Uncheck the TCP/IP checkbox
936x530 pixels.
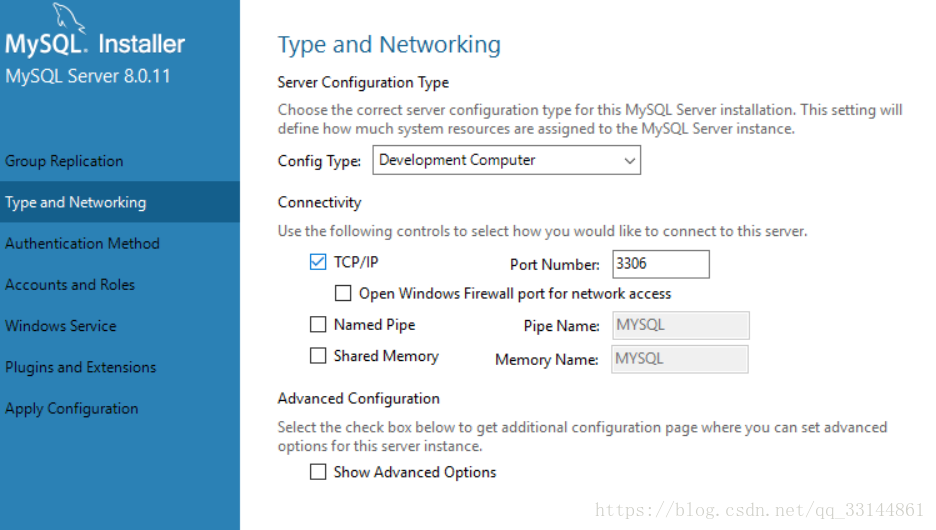(318, 262)
